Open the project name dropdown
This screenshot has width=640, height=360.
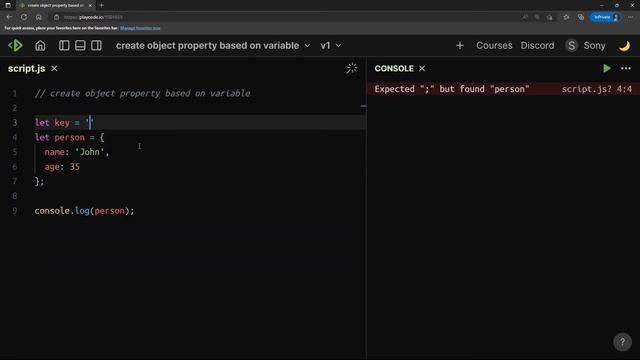coord(213,45)
